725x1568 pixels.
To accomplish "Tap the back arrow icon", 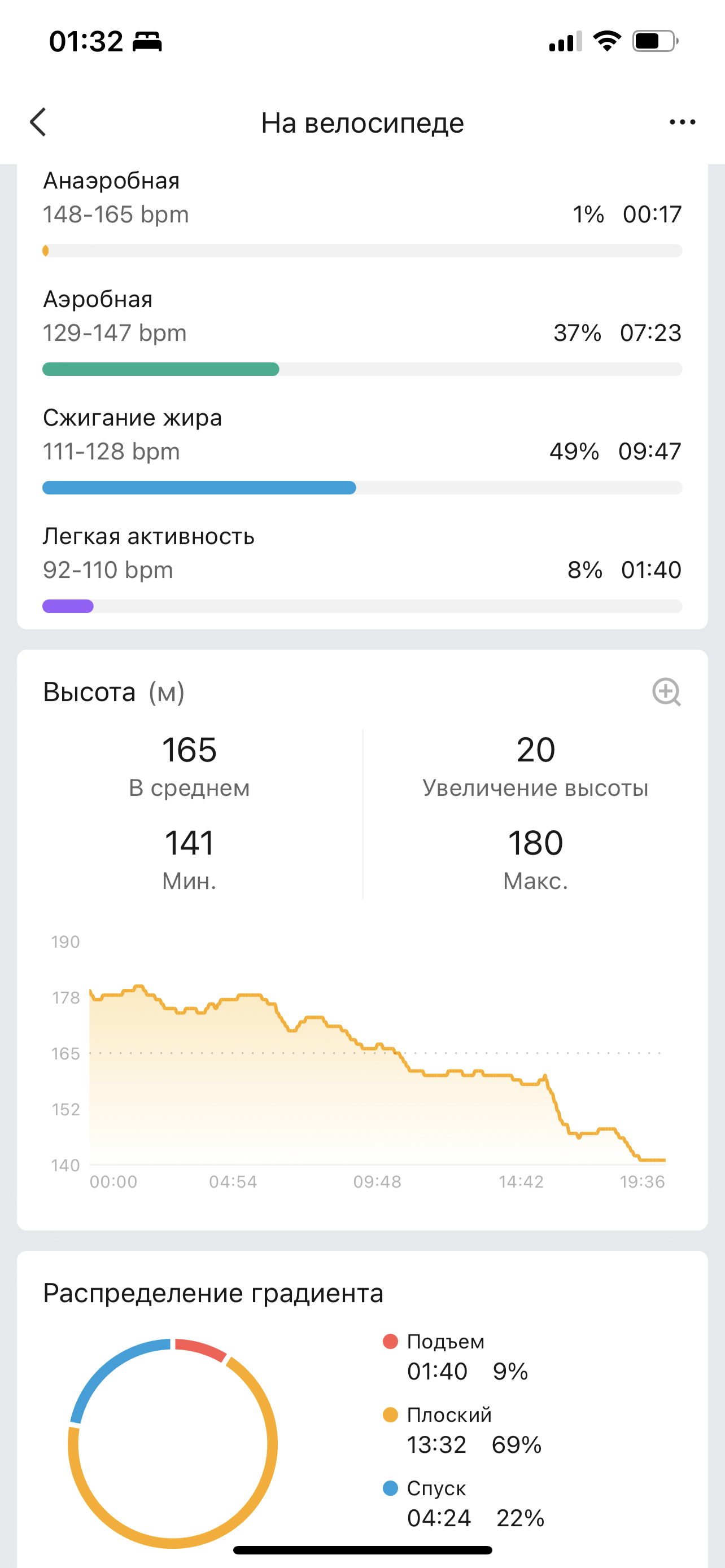I will (x=38, y=122).
